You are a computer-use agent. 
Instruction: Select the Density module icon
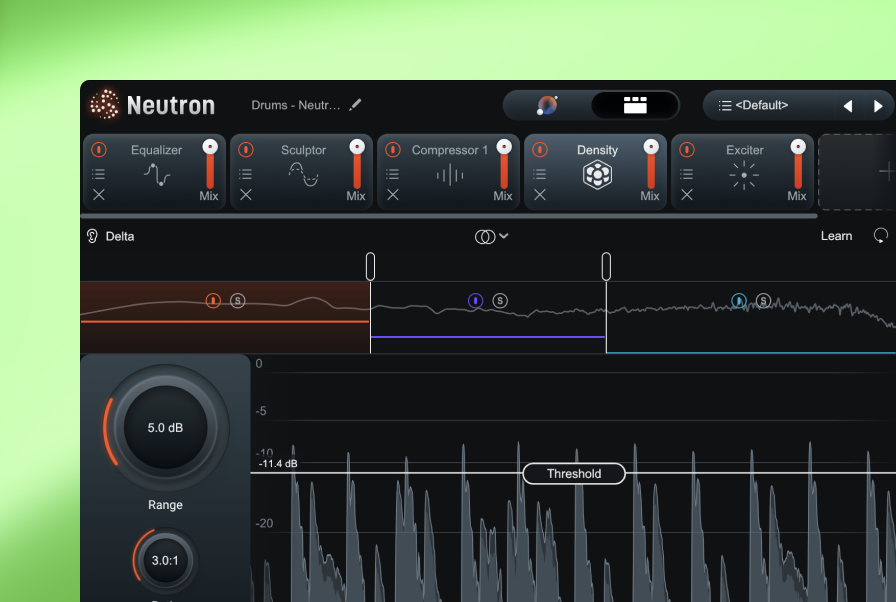[597, 176]
